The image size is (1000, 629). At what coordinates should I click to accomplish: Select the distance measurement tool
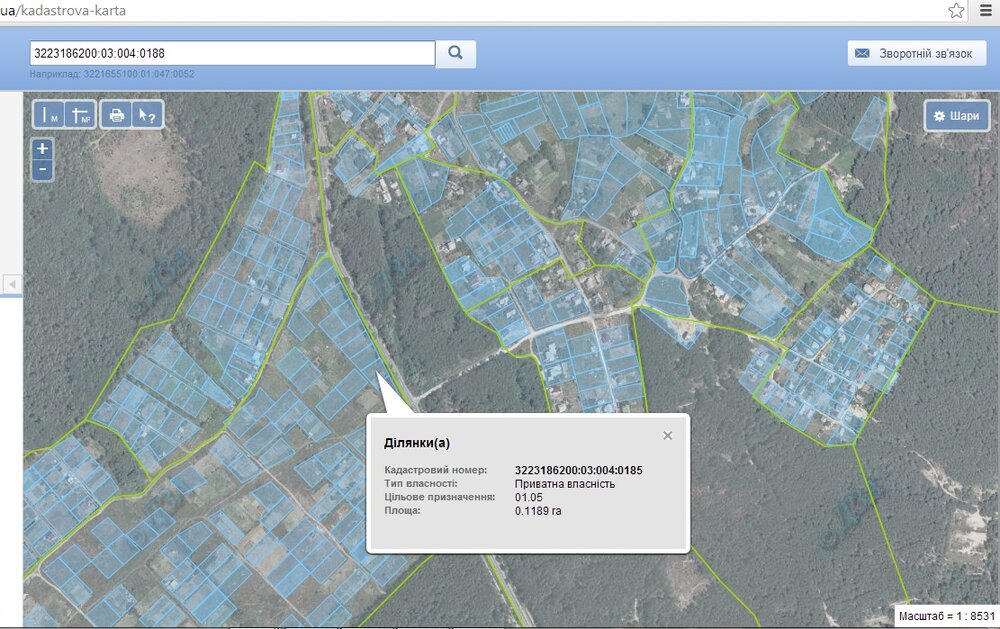point(49,115)
